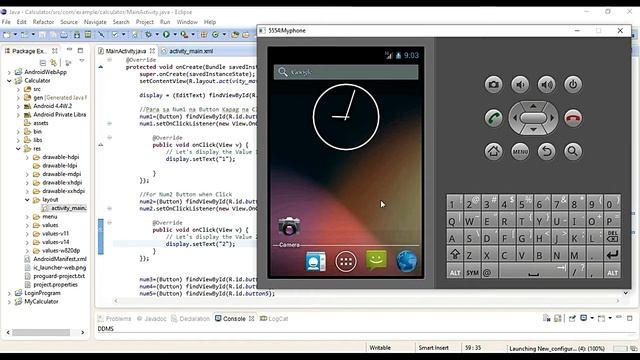Collapse the res folder
The height and width of the screenshot is (360, 640).
click(x=18, y=149)
